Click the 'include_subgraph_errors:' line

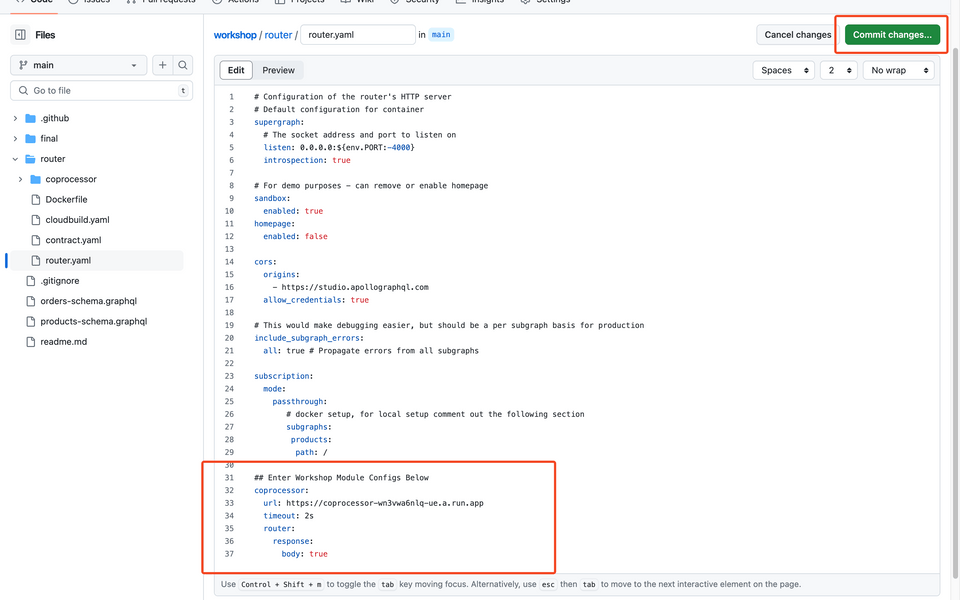coord(309,338)
